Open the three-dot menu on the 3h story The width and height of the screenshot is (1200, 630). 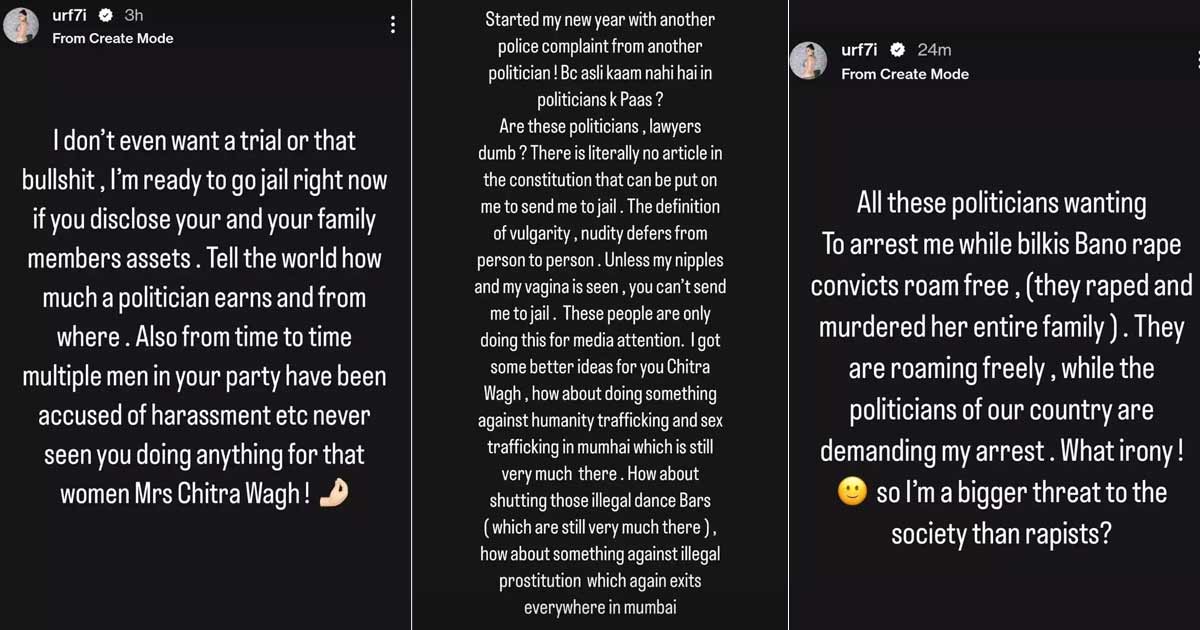tap(392, 25)
